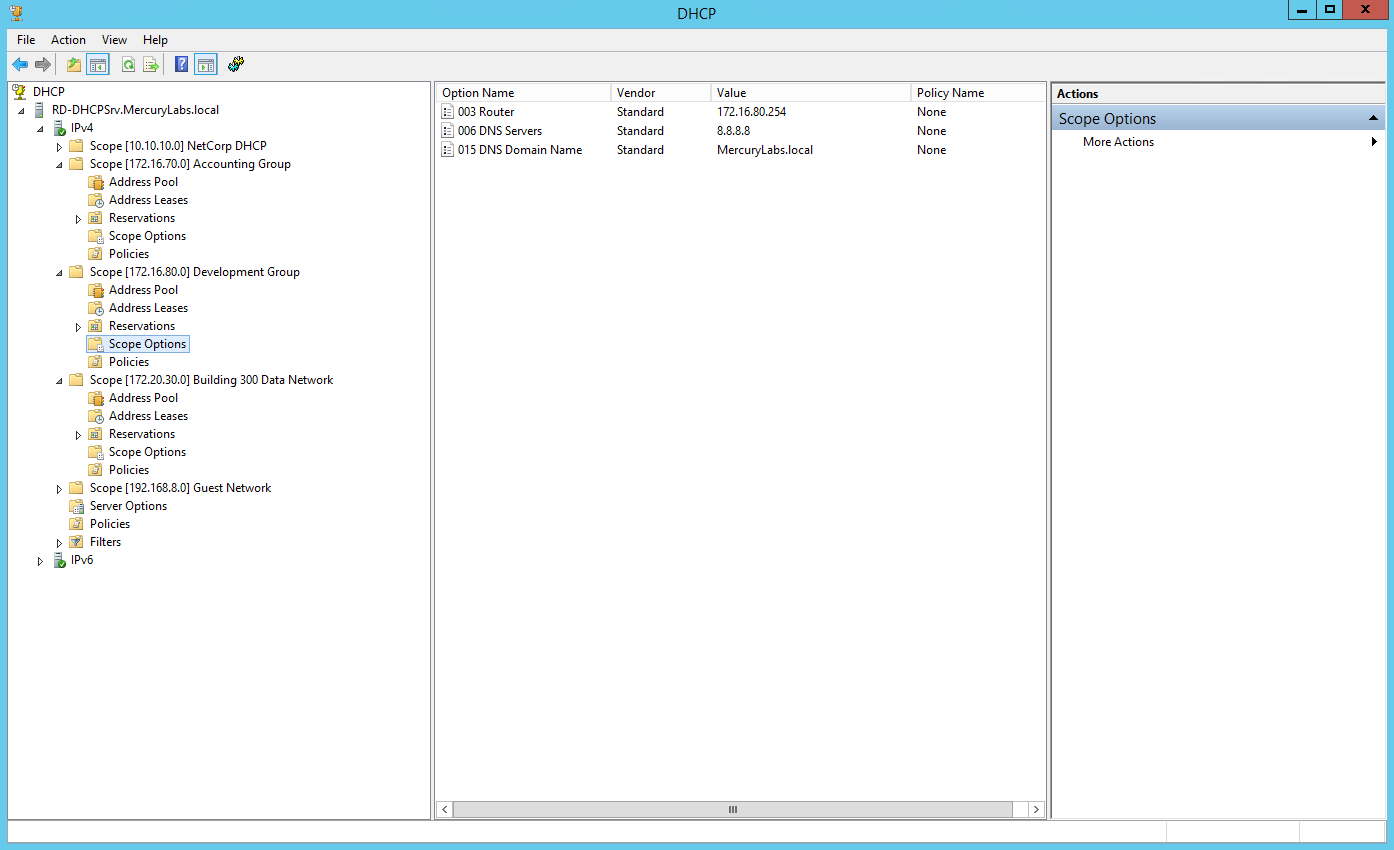
Task: Click the Refresh toolbar icon
Action: coord(128,65)
